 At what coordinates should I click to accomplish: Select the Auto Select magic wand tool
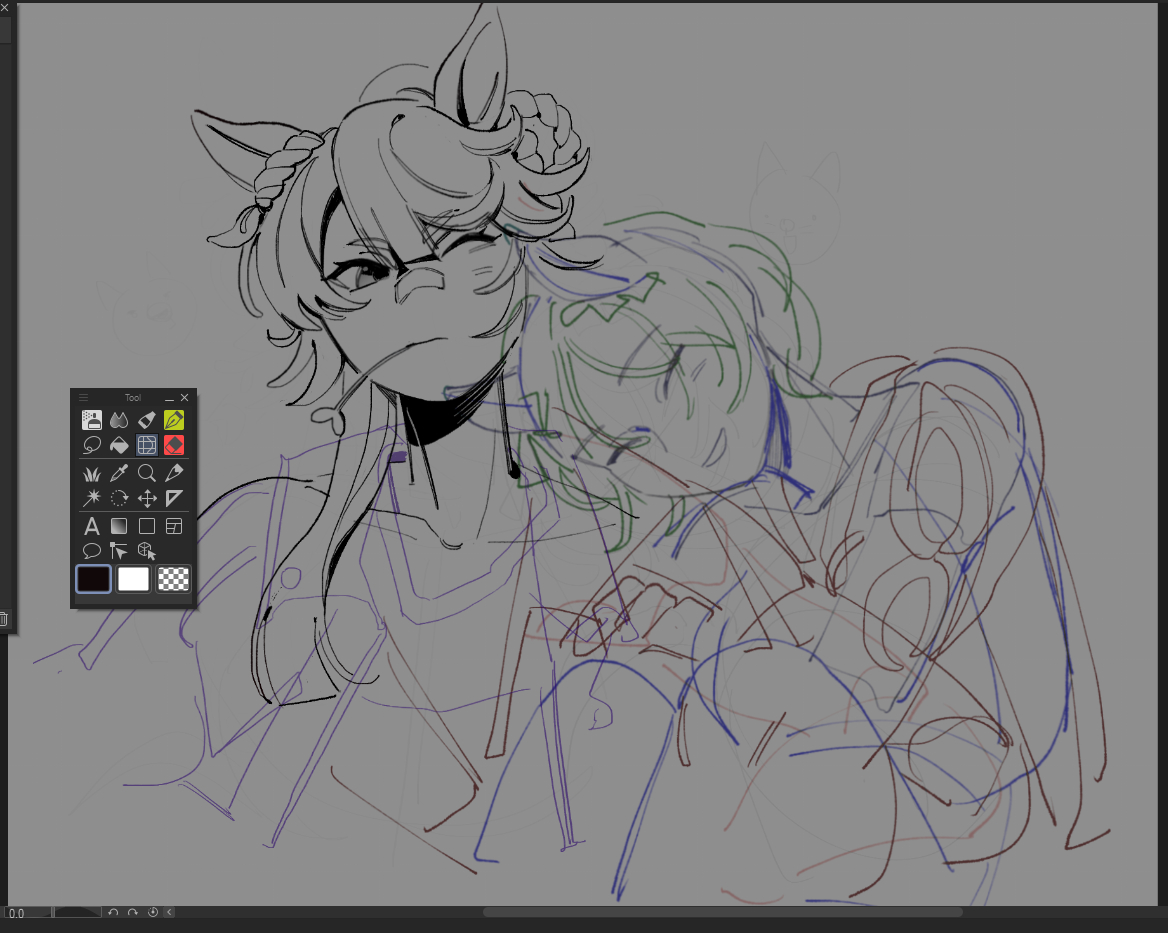pos(92,498)
